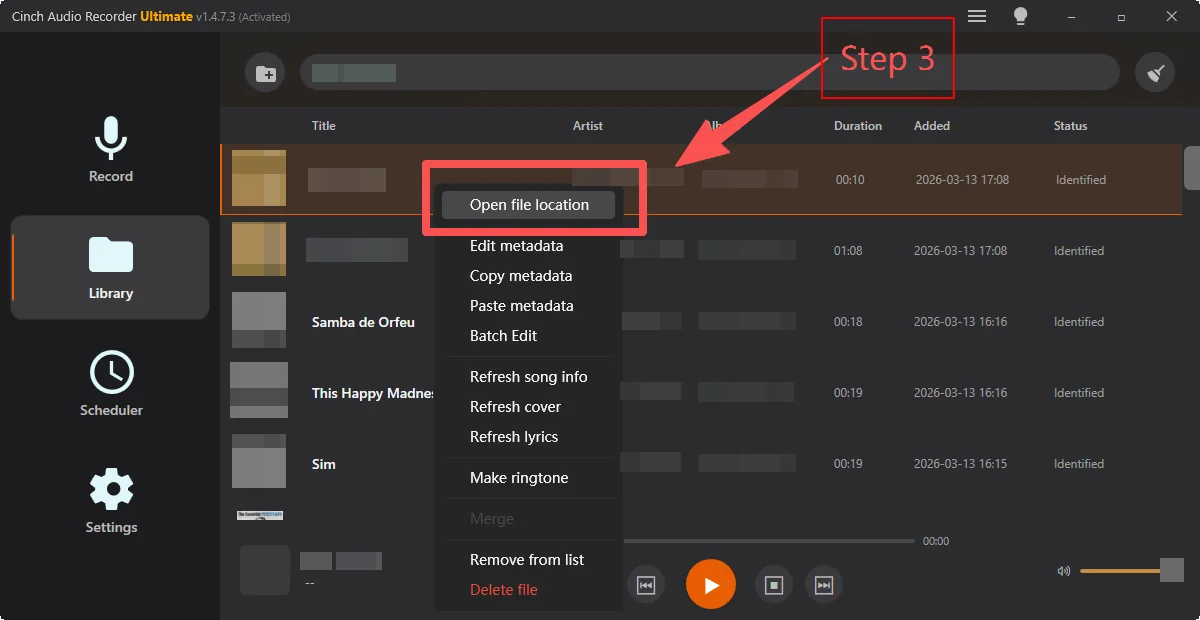Click Open file location
1200x620 pixels.
tap(530, 204)
